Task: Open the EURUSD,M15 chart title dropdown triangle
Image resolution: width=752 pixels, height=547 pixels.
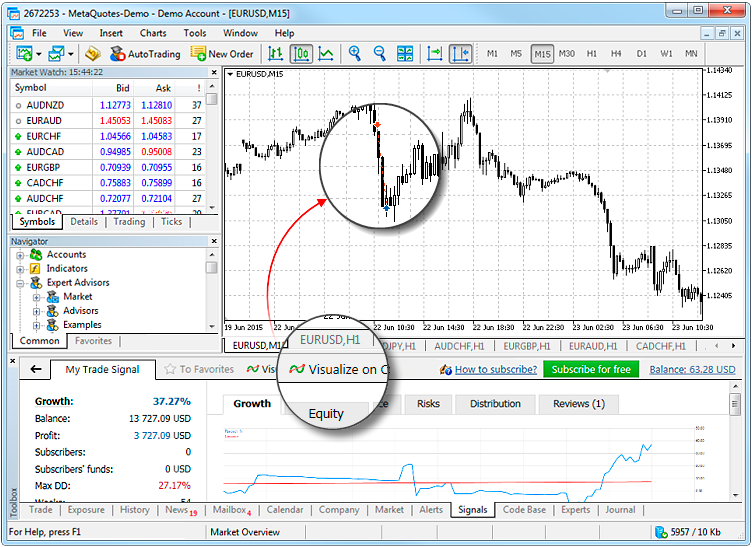Action: pyautogui.click(x=230, y=74)
